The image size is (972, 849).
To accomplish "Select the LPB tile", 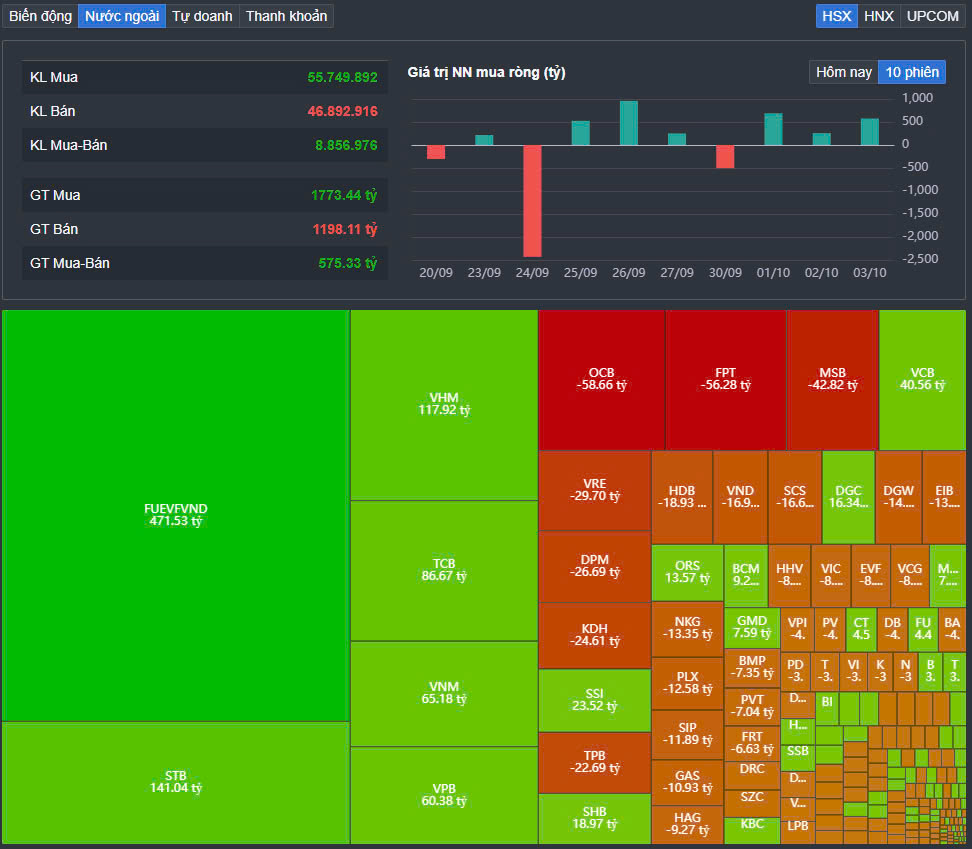I will [x=797, y=830].
